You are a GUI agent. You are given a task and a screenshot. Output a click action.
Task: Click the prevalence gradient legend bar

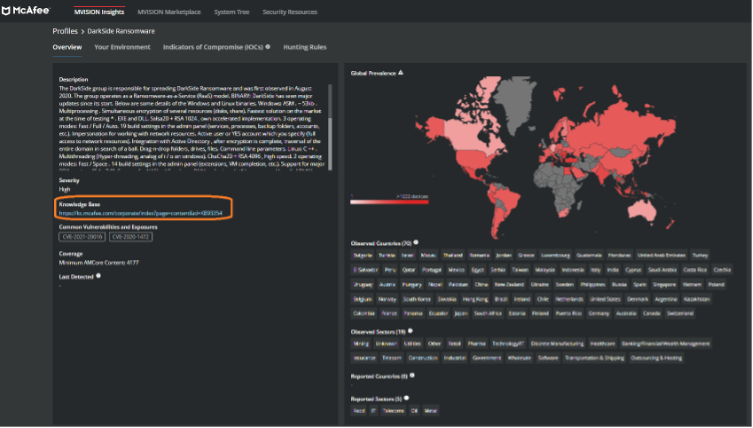pos(389,202)
